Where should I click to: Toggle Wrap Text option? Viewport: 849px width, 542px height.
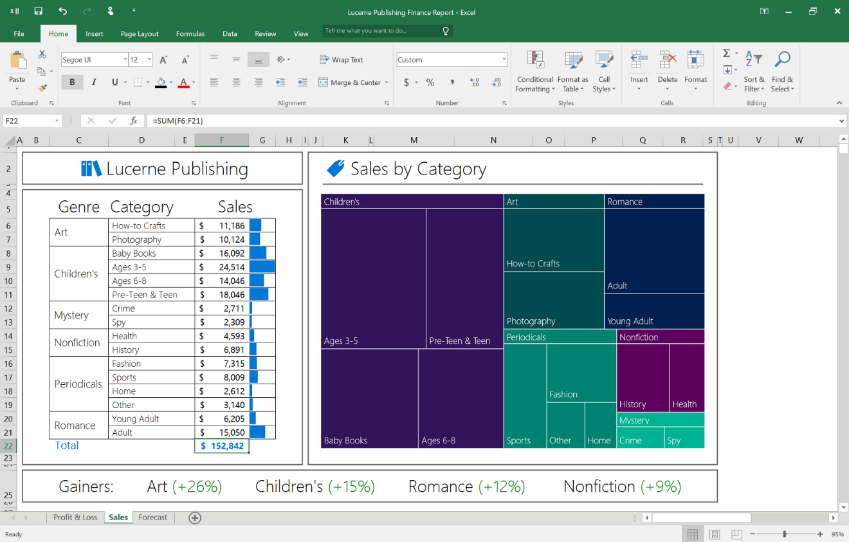pyautogui.click(x=341, y=60)
